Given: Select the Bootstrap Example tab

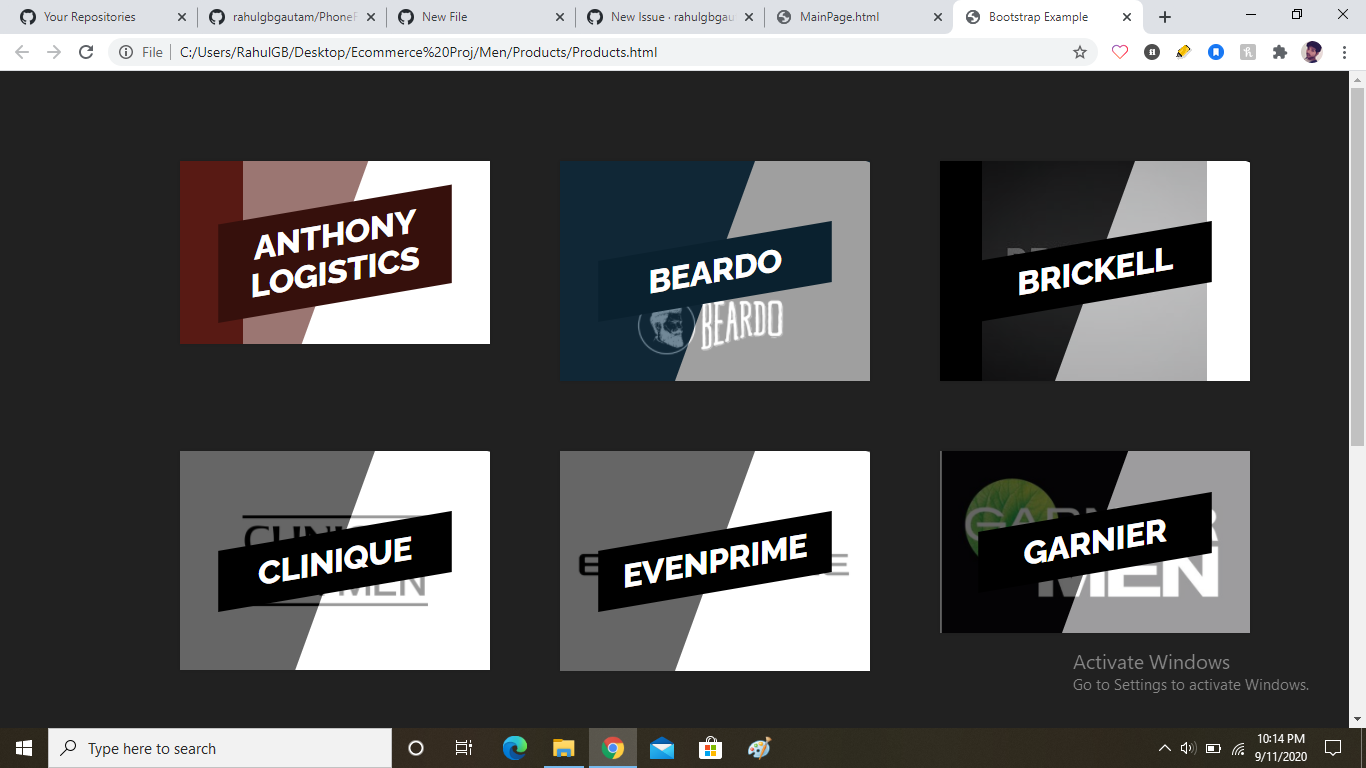Looking at the screenshot, I should (1037, 17).
